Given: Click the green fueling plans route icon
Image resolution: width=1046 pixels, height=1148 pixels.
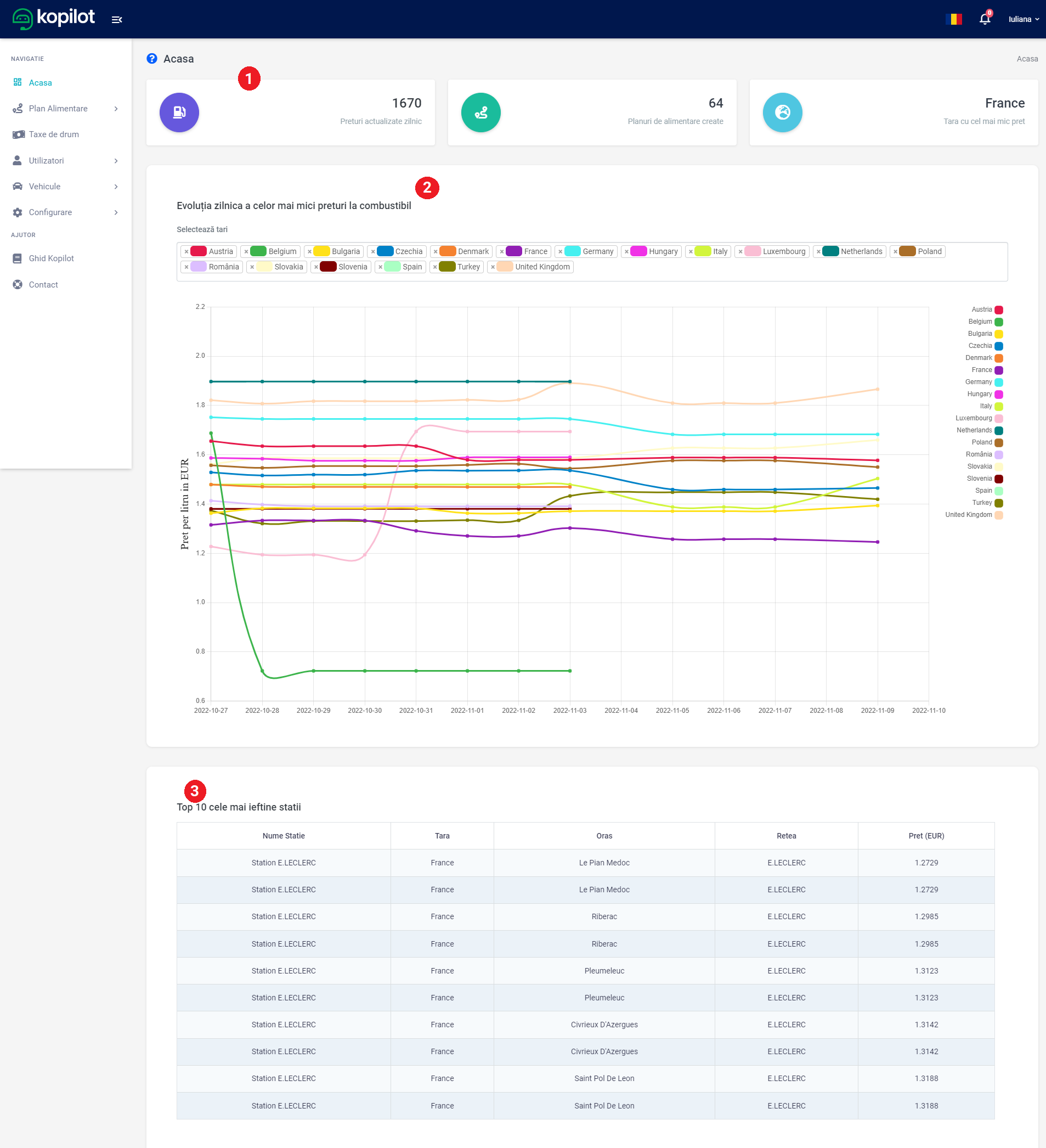Looking at the screenshot, I should click(480, 112).
